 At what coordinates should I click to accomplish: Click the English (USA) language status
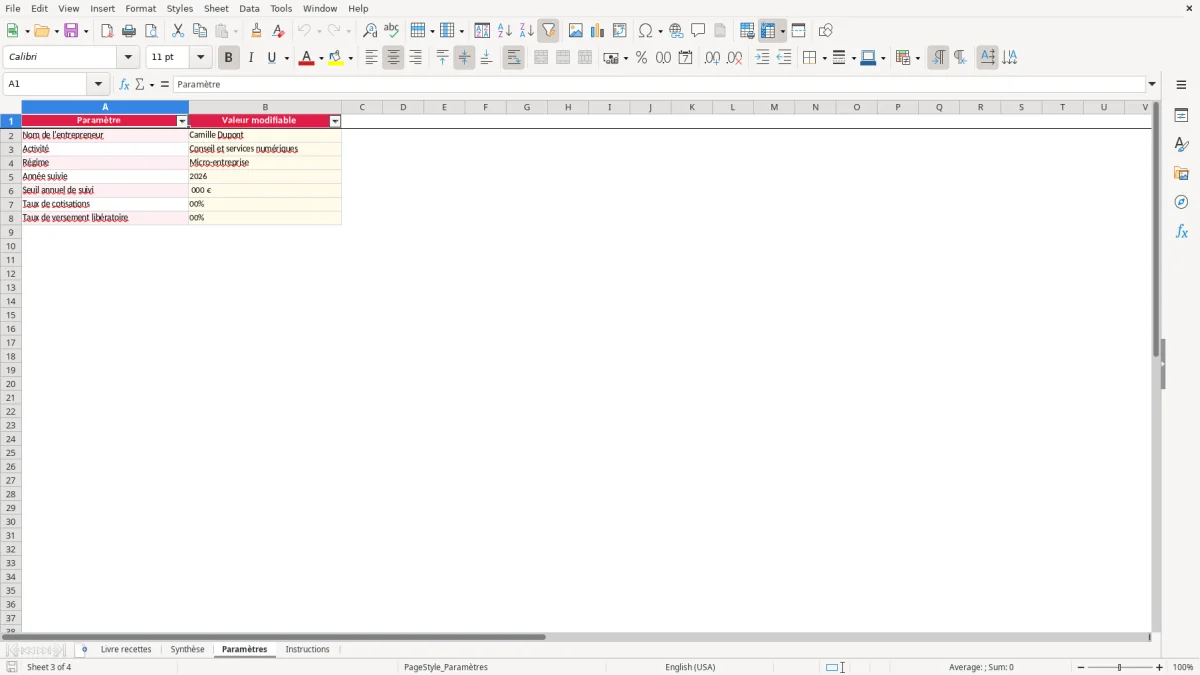[690, 667]
